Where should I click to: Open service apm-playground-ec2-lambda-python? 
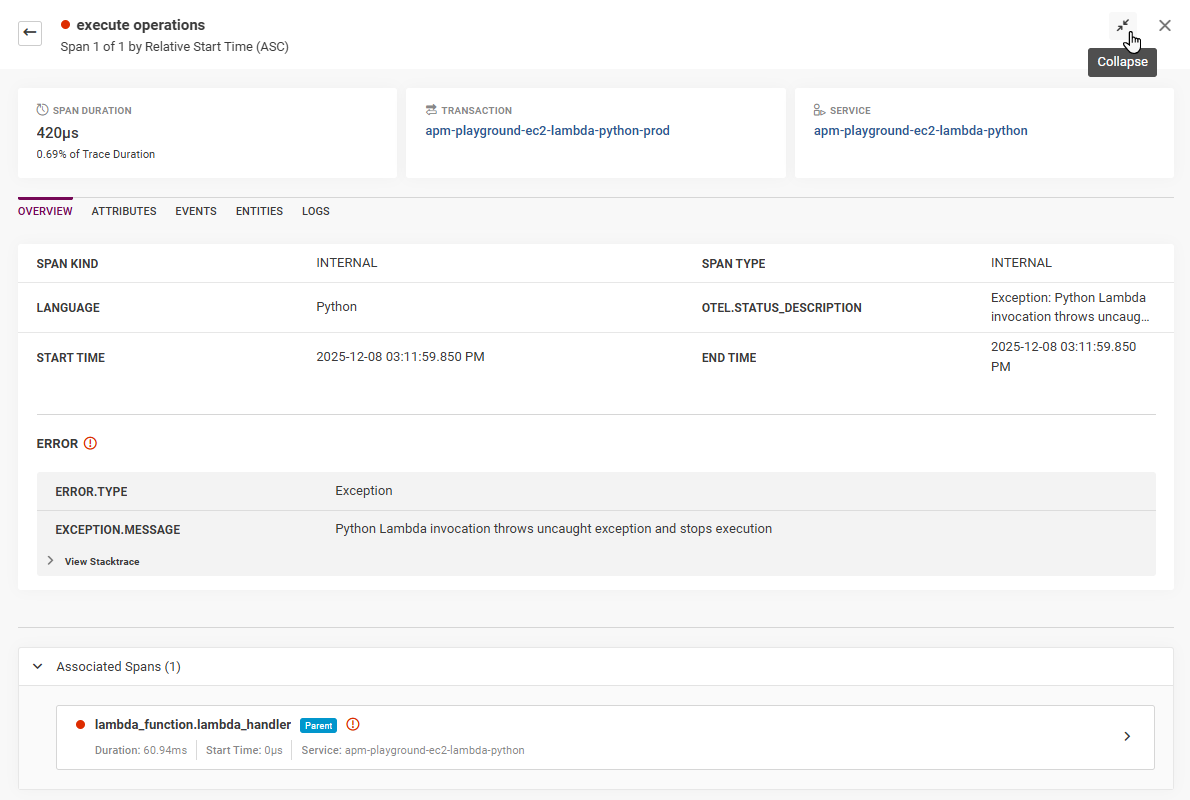[x=920, y=131]
